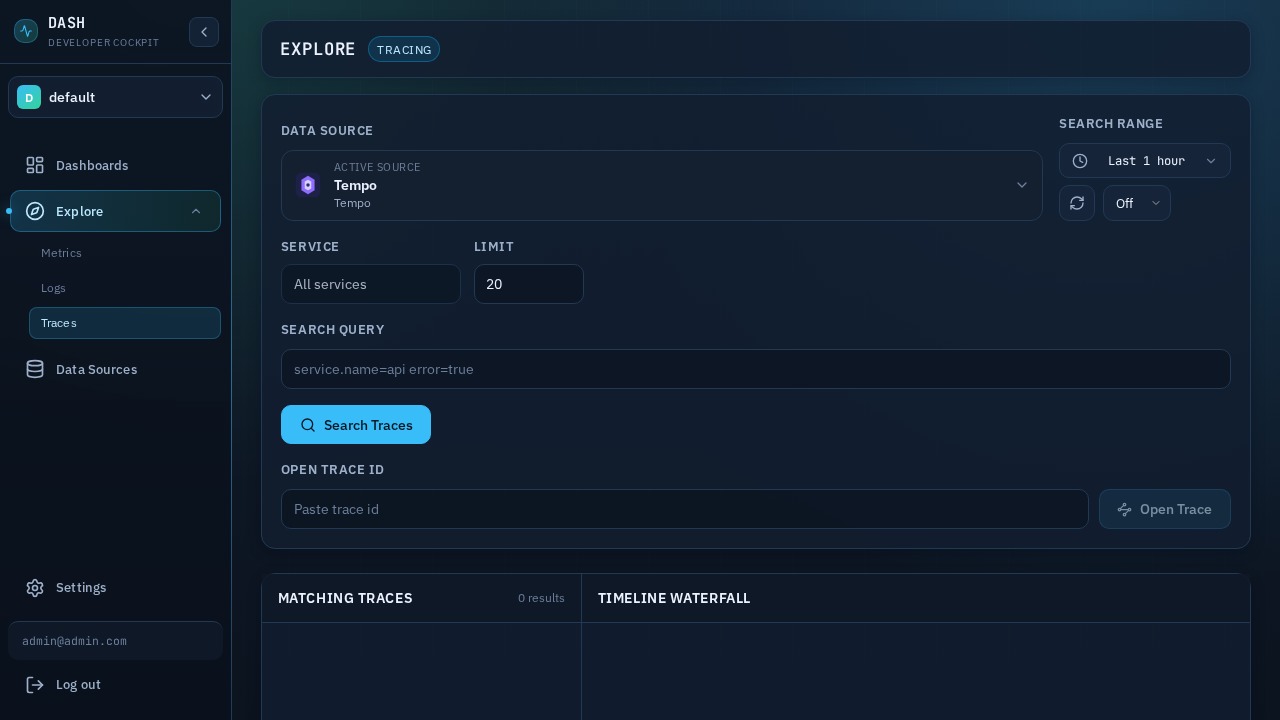Image resolution: width=1280 pixels, height=720 pixels.
Task: Click the Explore compass icon
Action: click(35, 211)
